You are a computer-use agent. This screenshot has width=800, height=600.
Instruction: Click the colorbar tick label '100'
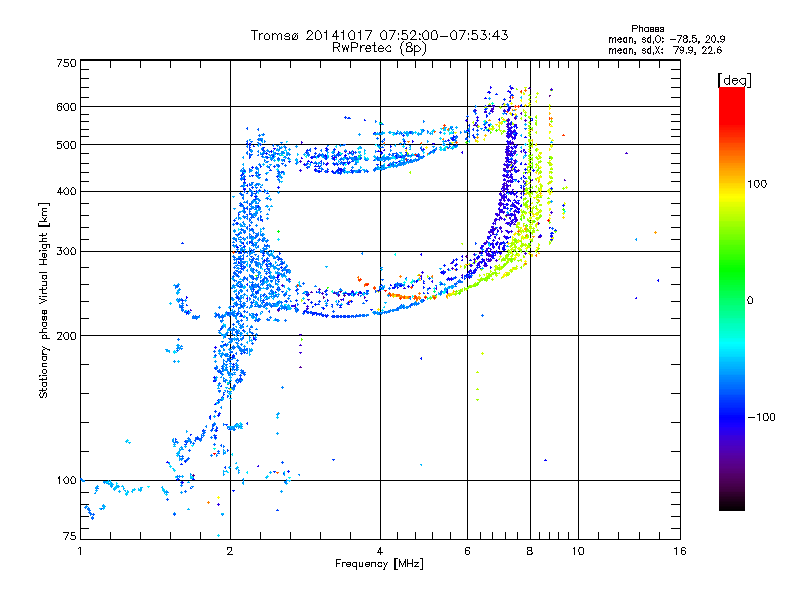[757, 184]
